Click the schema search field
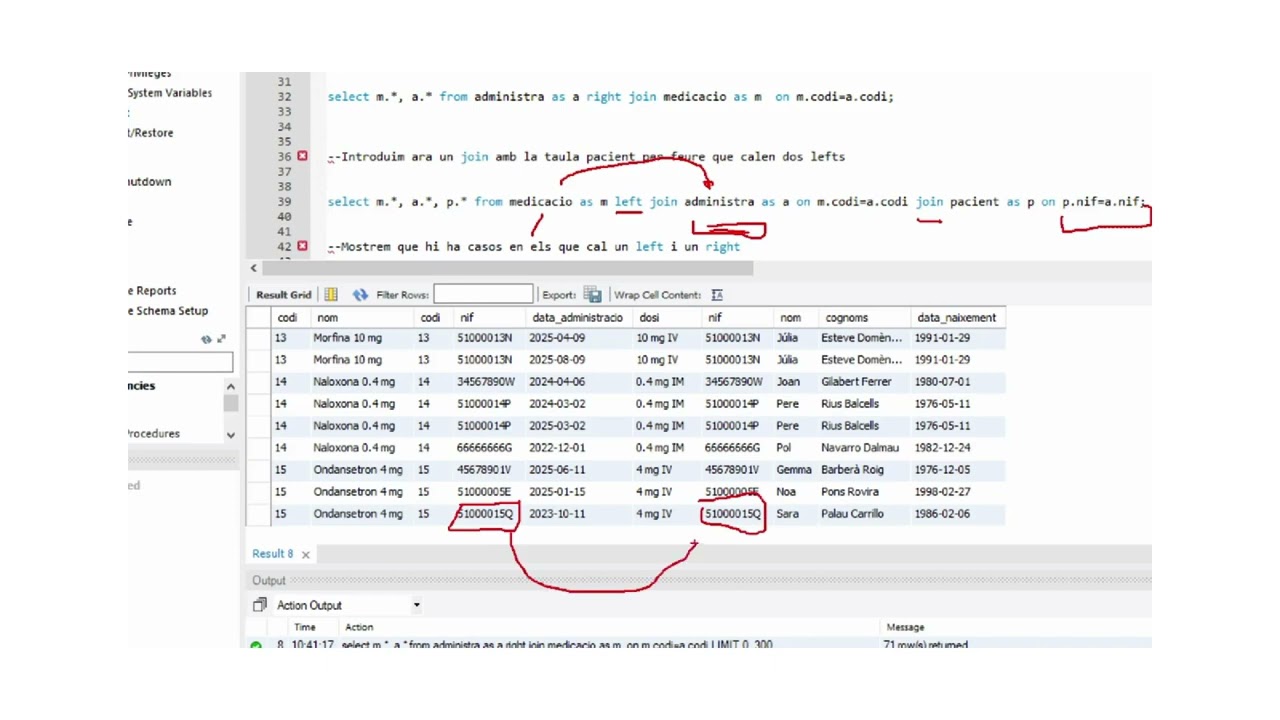 click(x=180, y=362)
